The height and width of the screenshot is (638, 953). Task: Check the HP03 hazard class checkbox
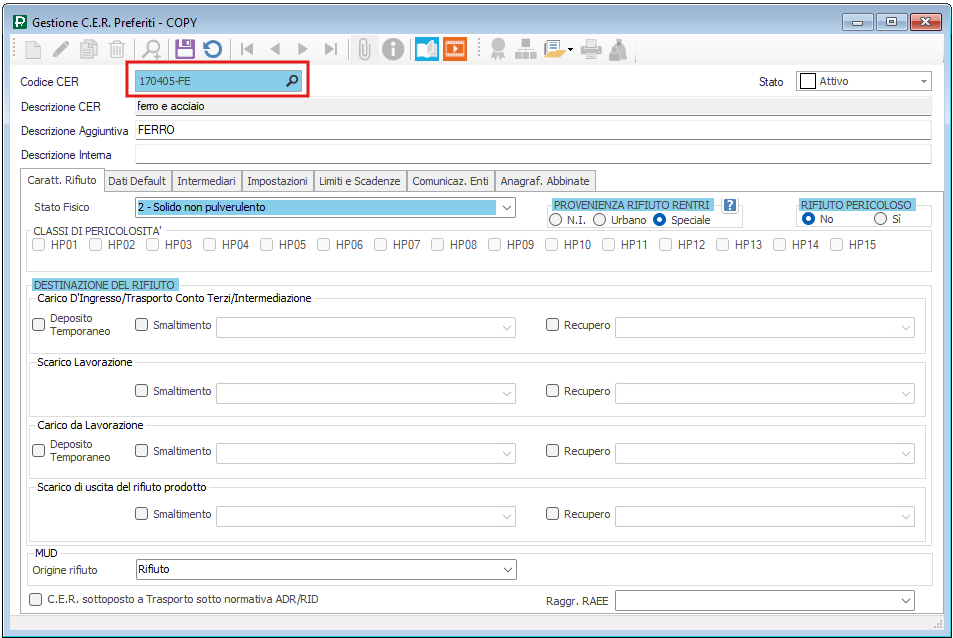click(x=155, y=244)
